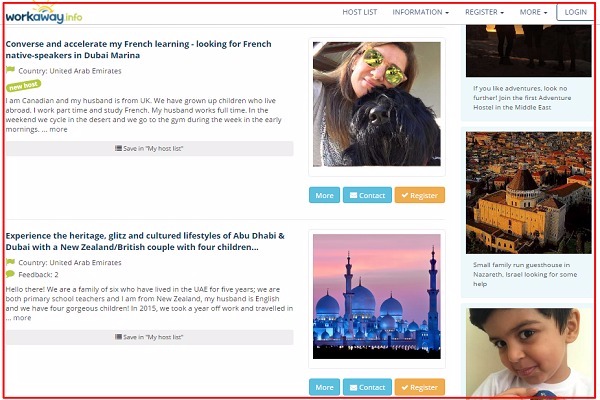Click More button under the woman with dog photo

click(x=324, y=195)
